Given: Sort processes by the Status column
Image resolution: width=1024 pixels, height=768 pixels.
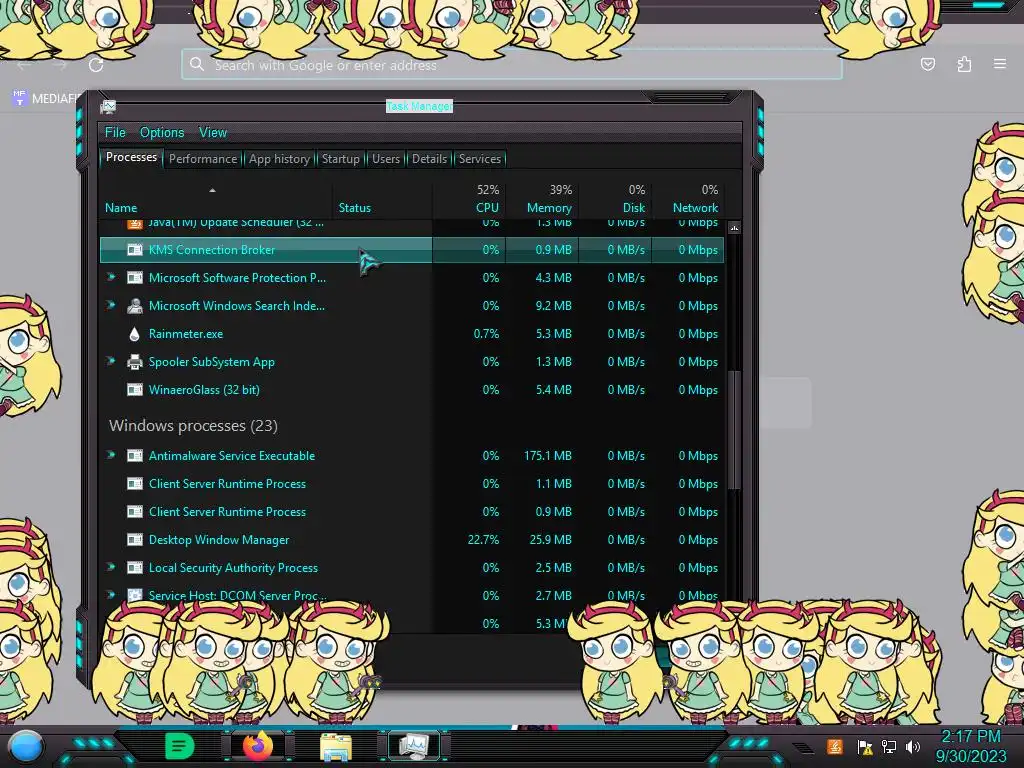Looking at the screenshot, I should (x=382, y=199).
